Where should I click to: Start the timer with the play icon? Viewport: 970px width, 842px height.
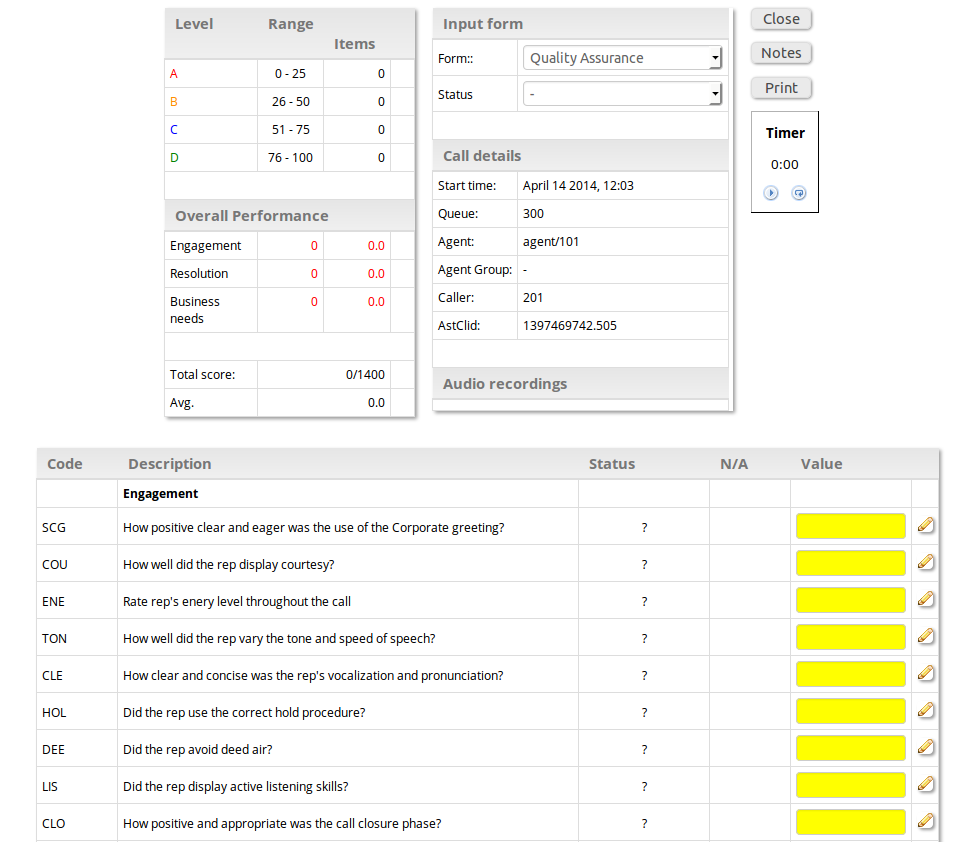point(771,193)
